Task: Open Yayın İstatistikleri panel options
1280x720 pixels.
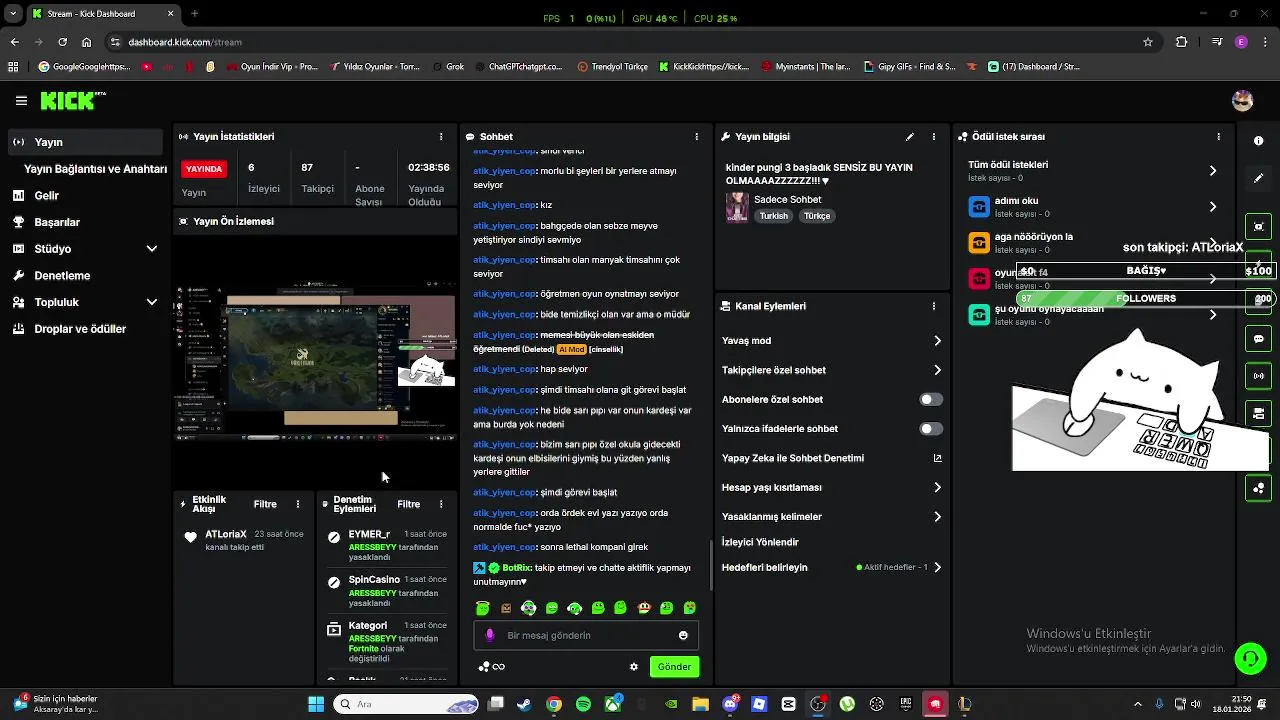Action: 441,136
